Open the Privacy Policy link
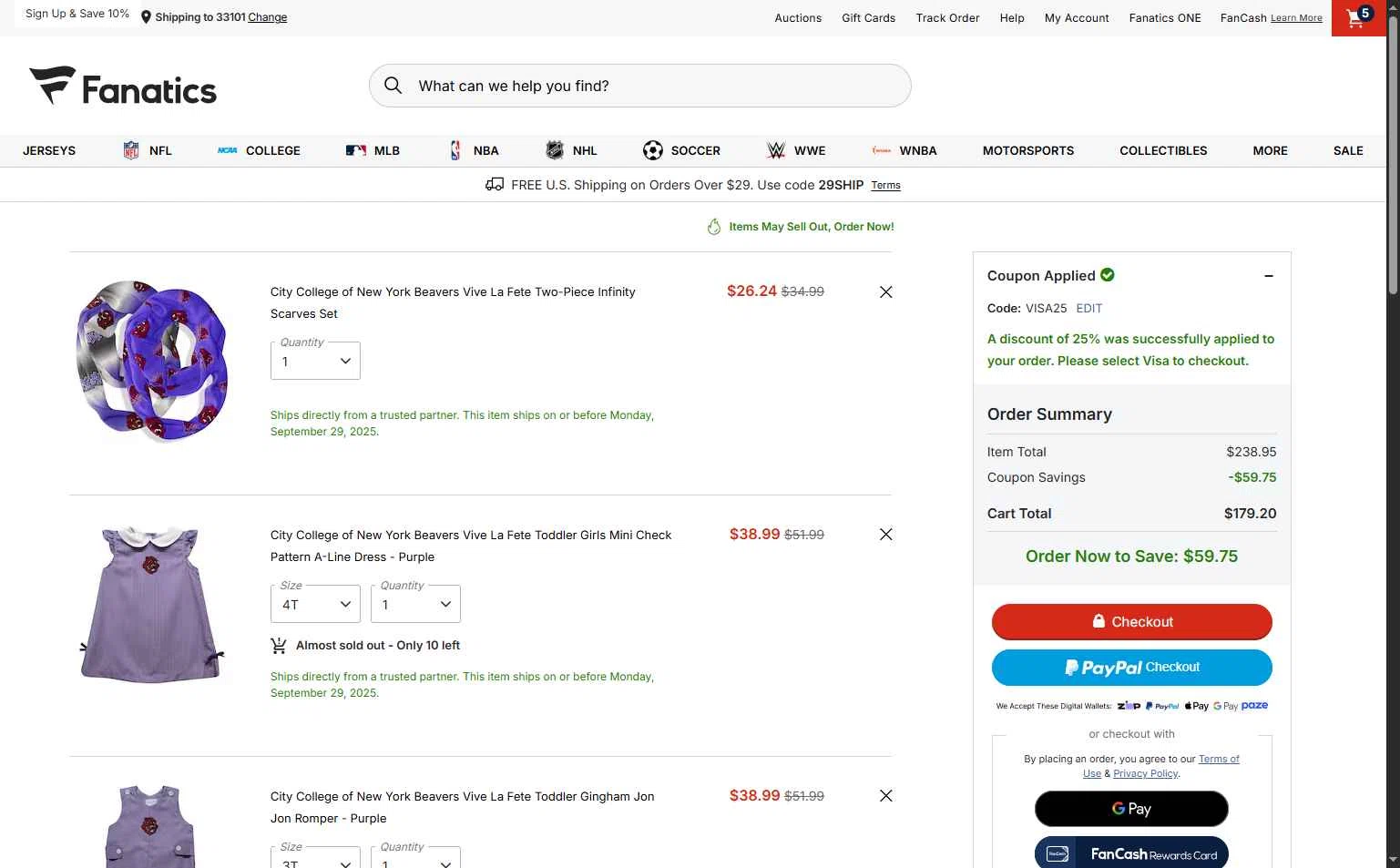 point(1145,773)
